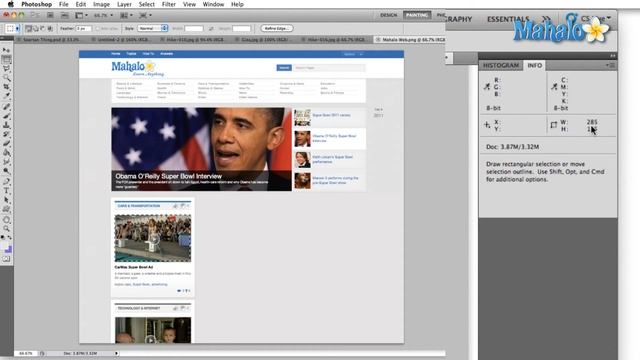Select the Clone Stamp tool
This screenshot has width=640, height=360.
click(x=6, y=125)
